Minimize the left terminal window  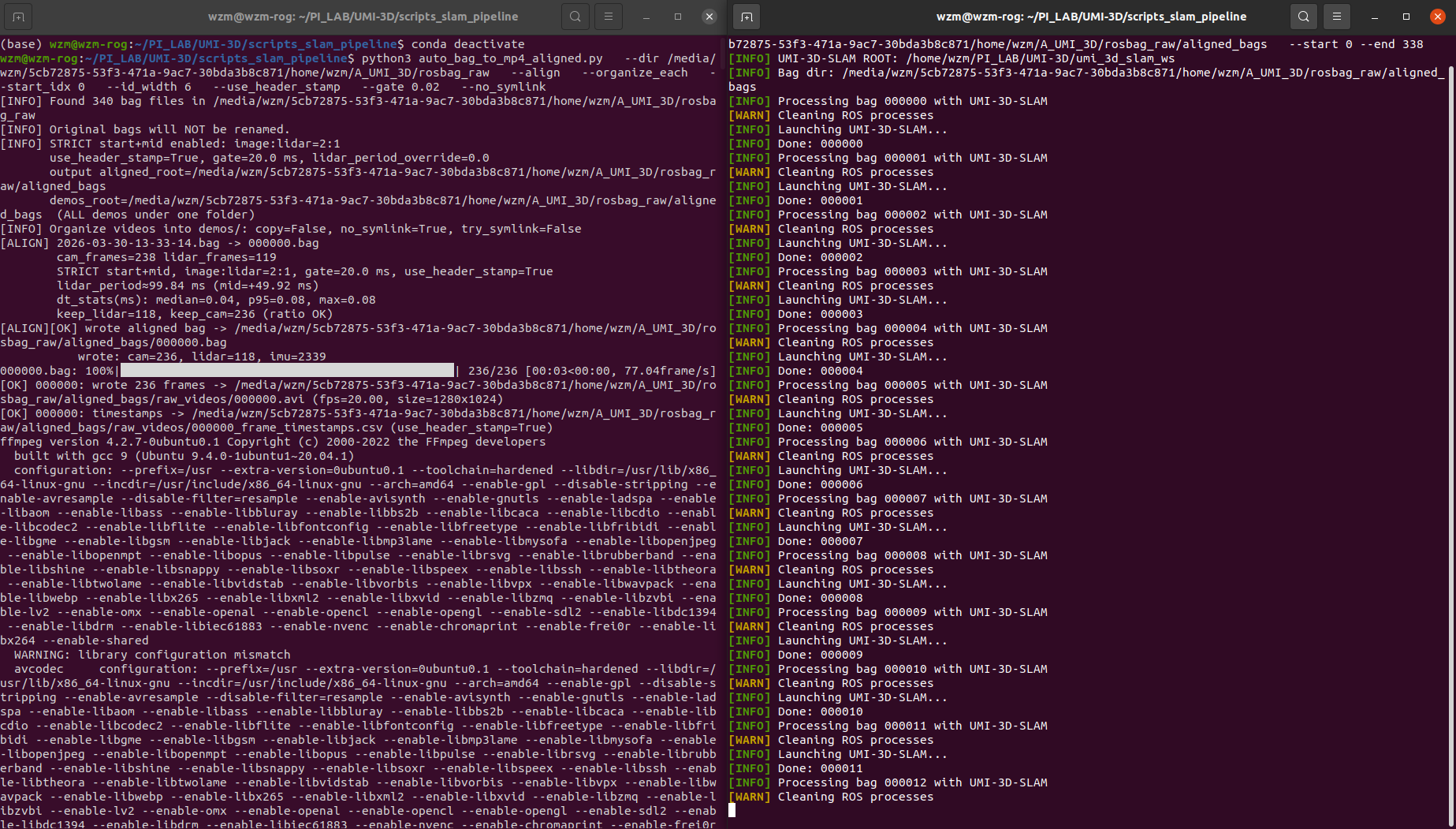coord(646,17)
